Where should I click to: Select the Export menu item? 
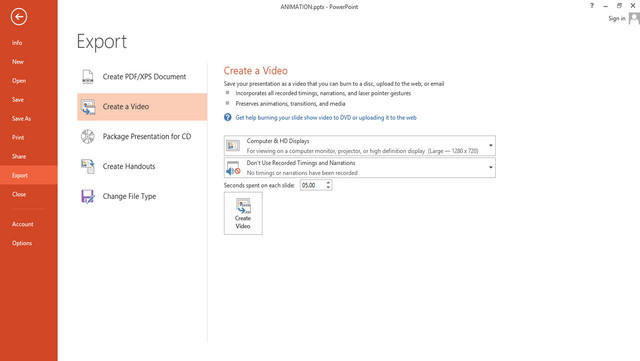coord(29,175)
